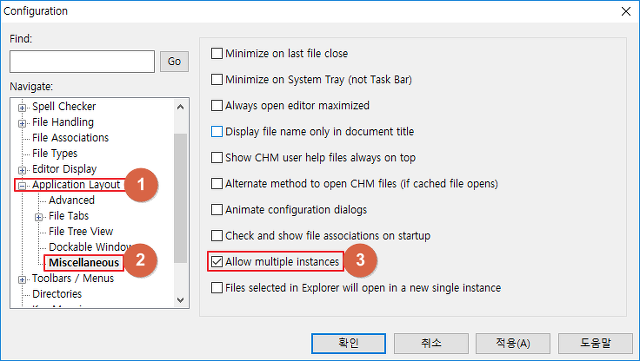Expand the Editor Display node
640x361 pixels.
coord(22,170)
